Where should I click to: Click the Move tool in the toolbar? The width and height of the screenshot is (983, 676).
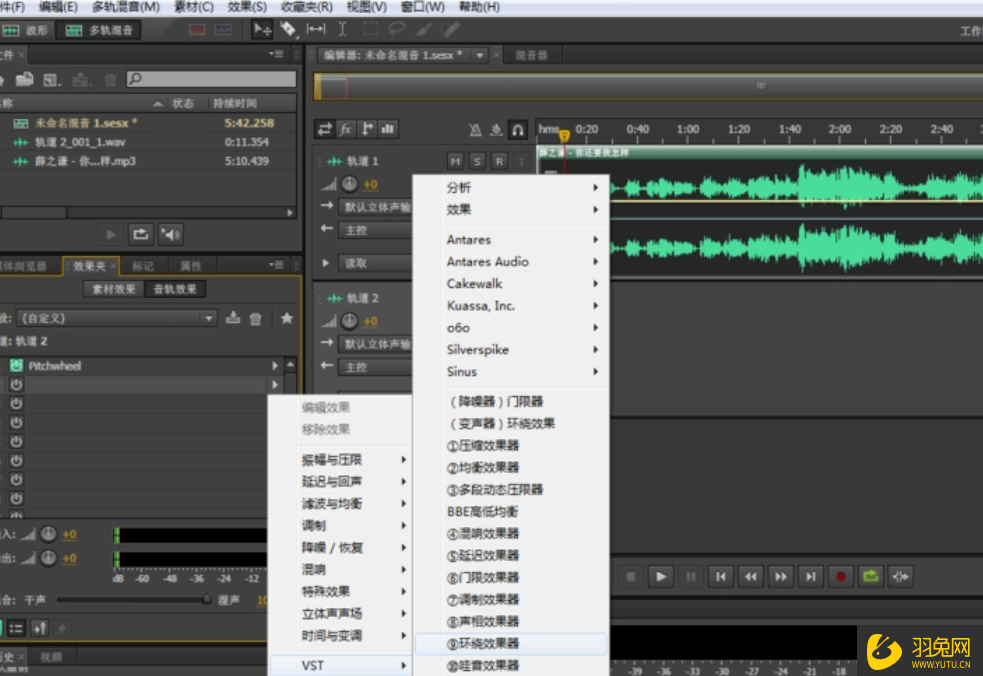tap(263, 29)
